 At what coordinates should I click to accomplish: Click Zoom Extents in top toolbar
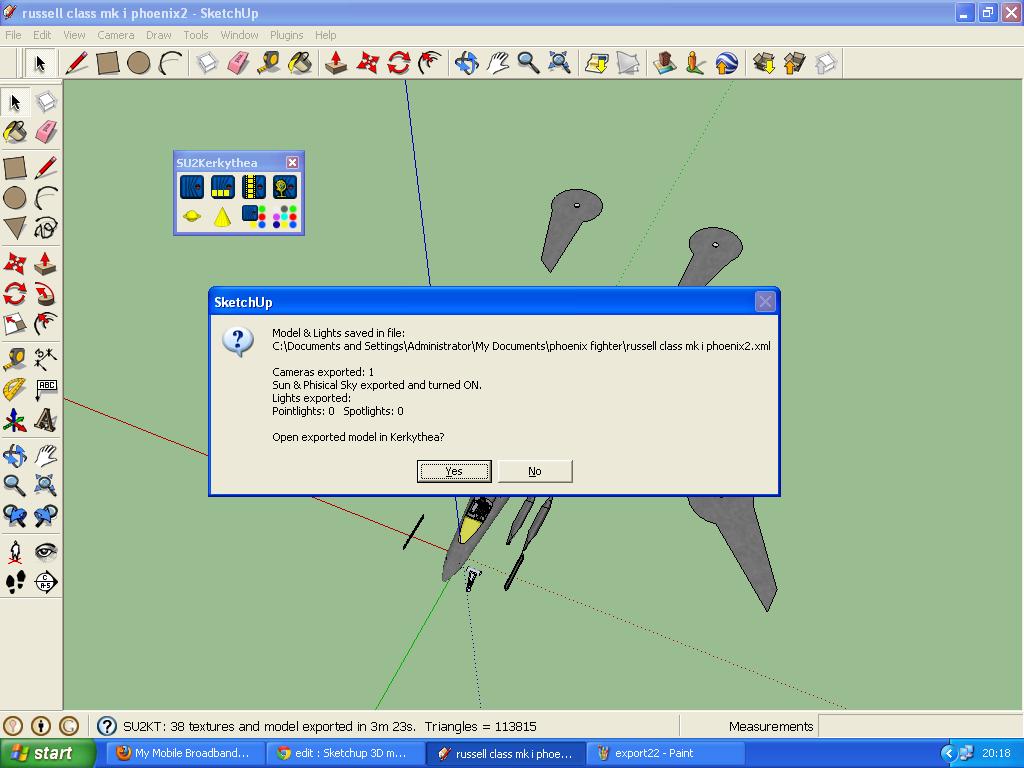tap(560, 63)
